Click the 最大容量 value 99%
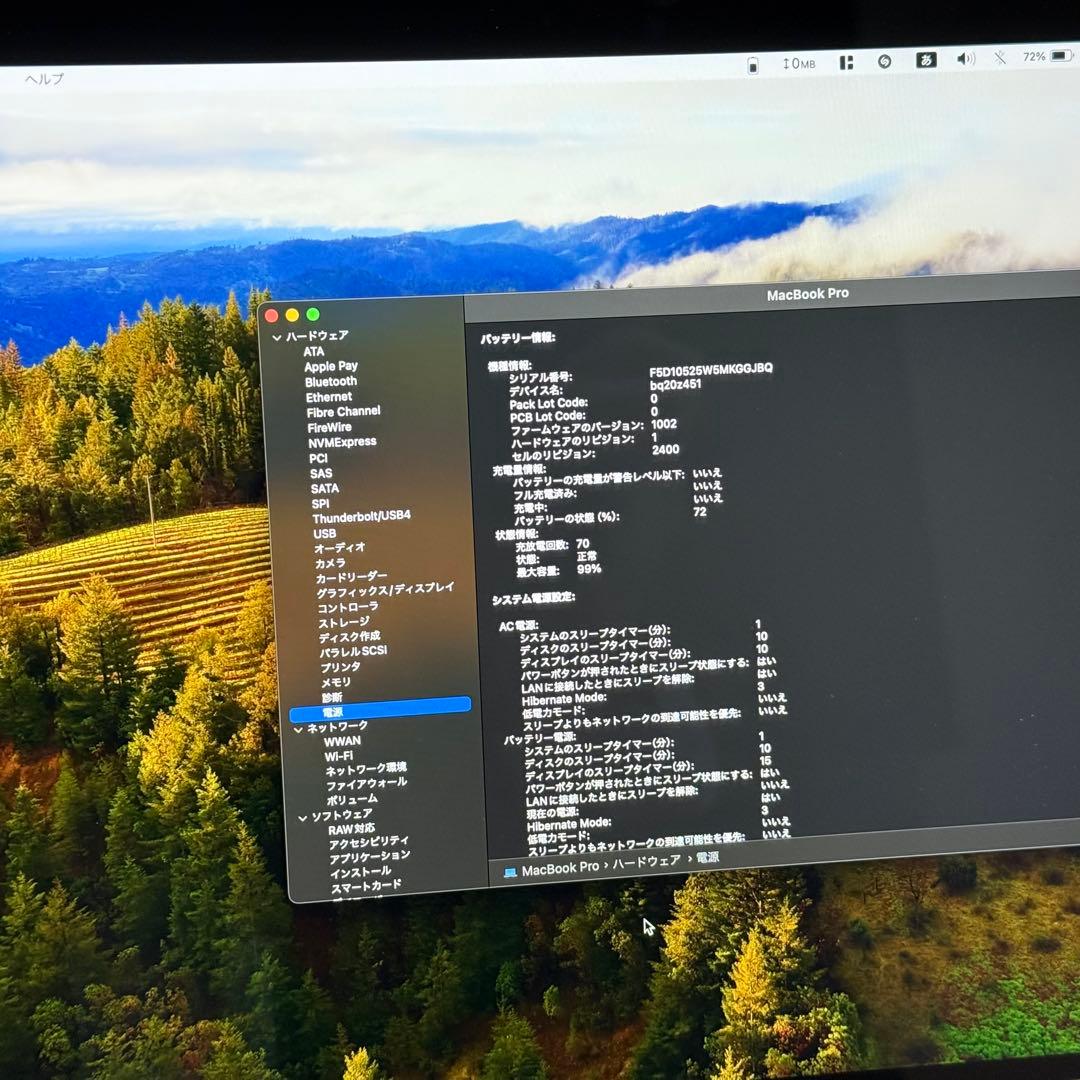This screenshot has height=1080, width=1080. coord(590,570)
